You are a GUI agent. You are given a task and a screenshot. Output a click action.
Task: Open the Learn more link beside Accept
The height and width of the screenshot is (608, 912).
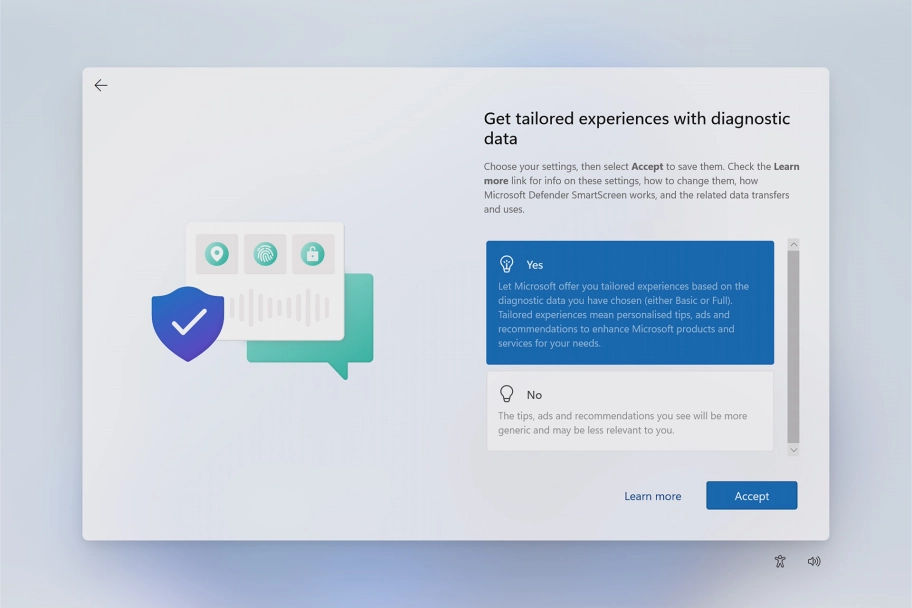652,496
